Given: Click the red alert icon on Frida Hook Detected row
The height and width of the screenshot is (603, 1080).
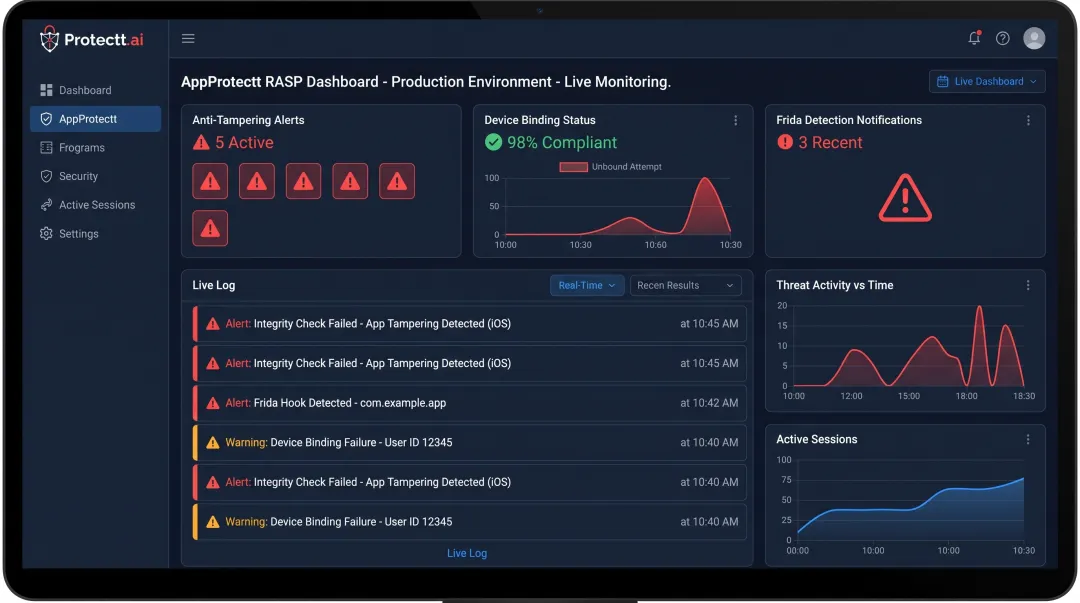Looking at the screenshot, I should click(x=213, y=403).
